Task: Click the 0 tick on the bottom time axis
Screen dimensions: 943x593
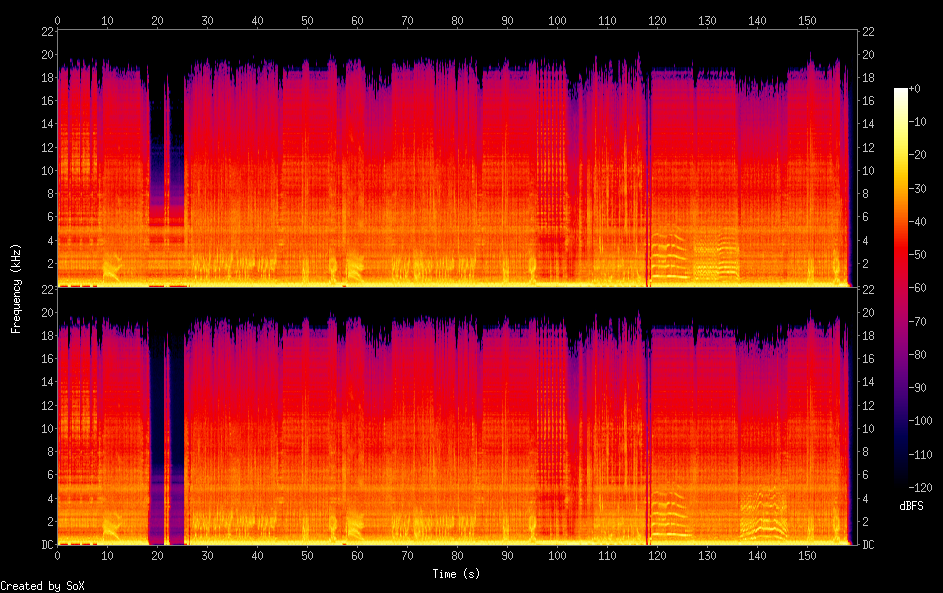Action: pos(58,556)
